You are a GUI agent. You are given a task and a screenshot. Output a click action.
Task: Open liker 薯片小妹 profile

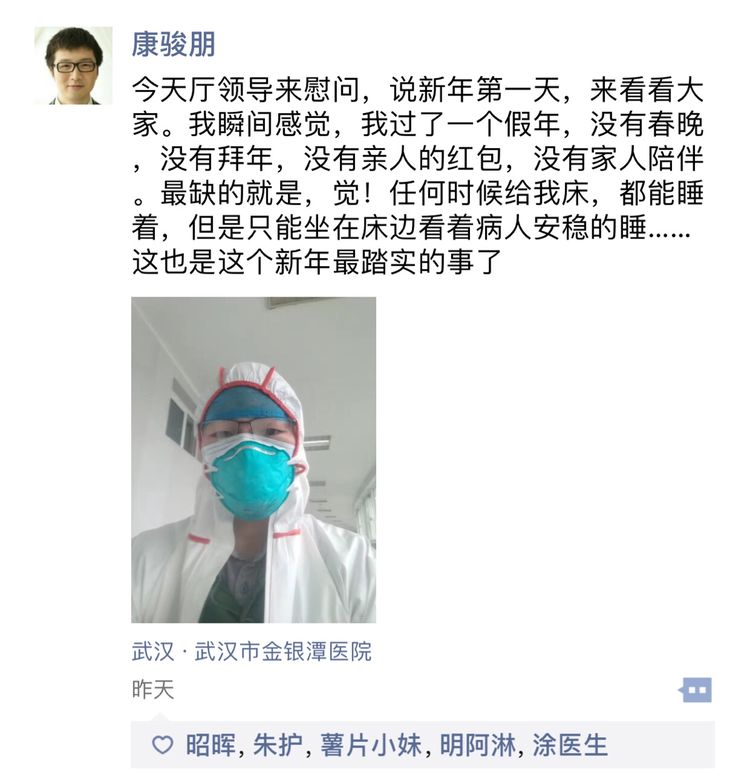[x=370, y=745]
